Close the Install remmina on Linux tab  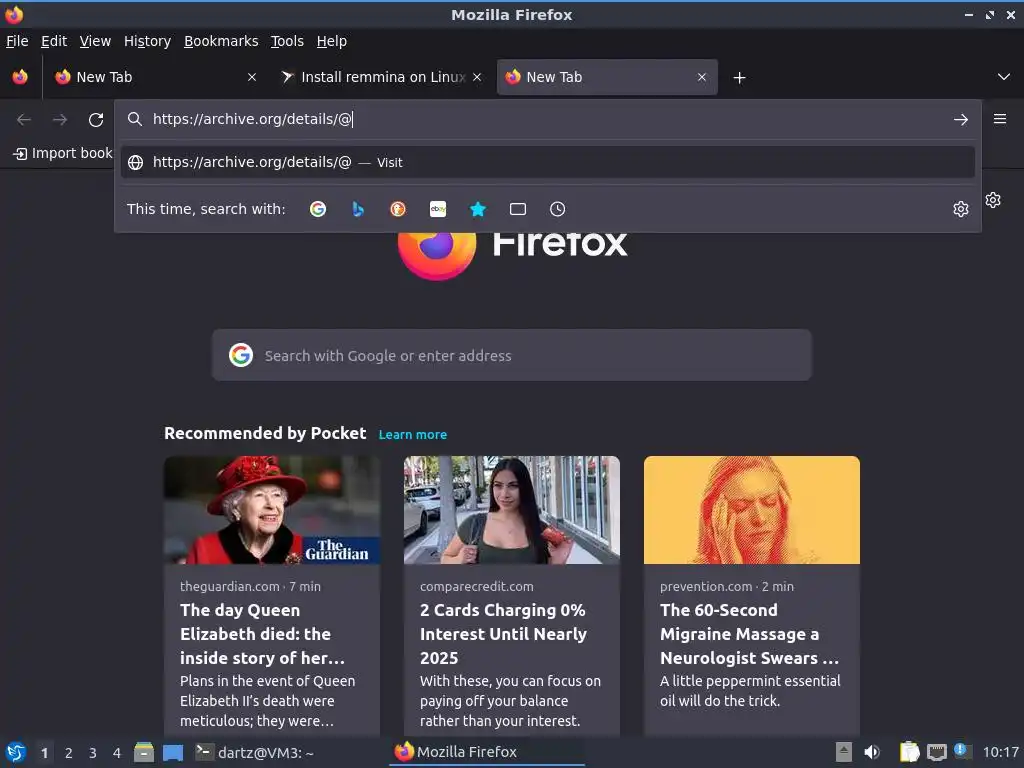point(477,77)
